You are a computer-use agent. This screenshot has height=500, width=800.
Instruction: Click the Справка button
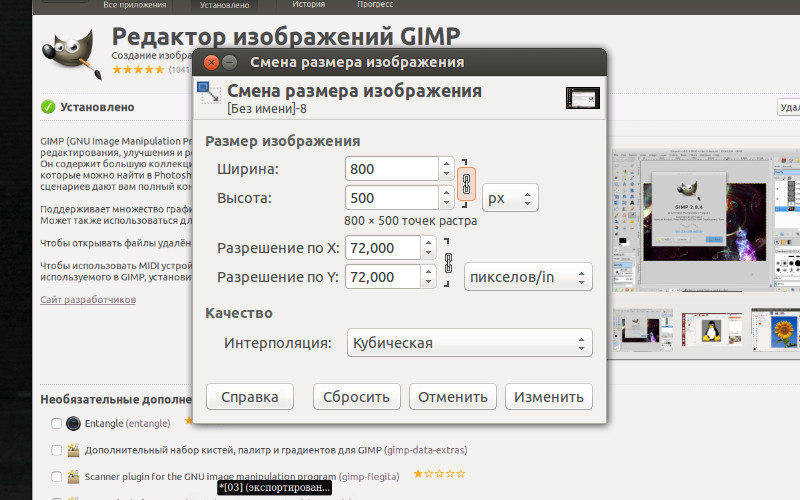[x=250, y=397]
